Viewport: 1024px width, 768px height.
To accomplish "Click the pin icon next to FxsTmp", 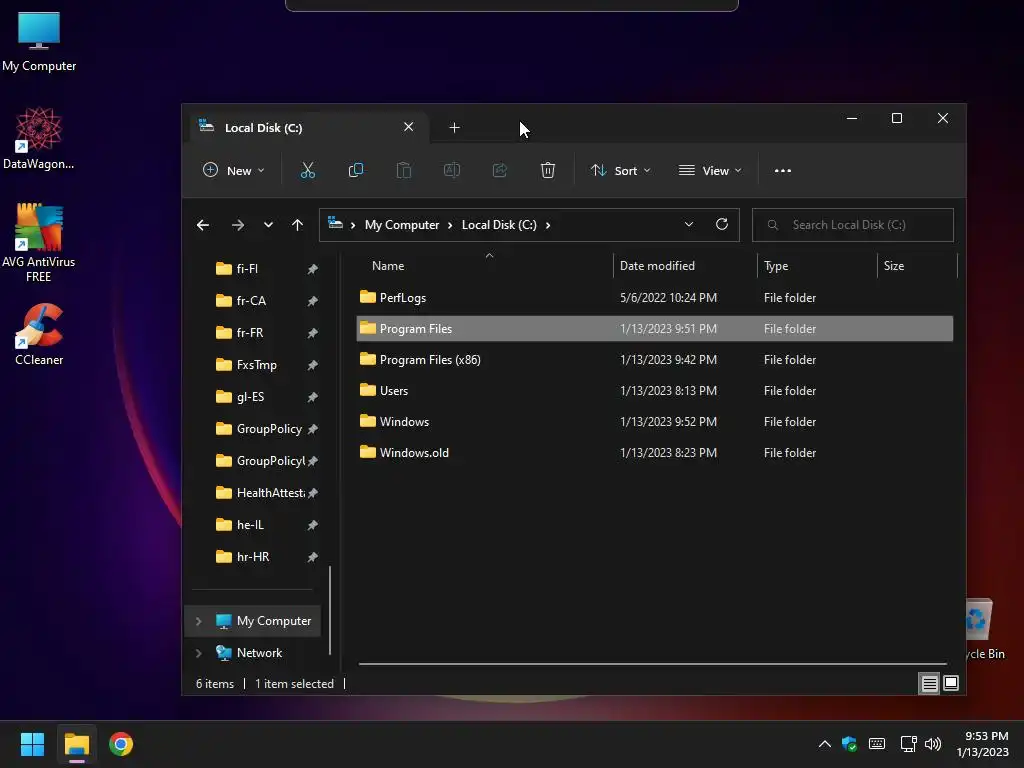I will point(313,365).
